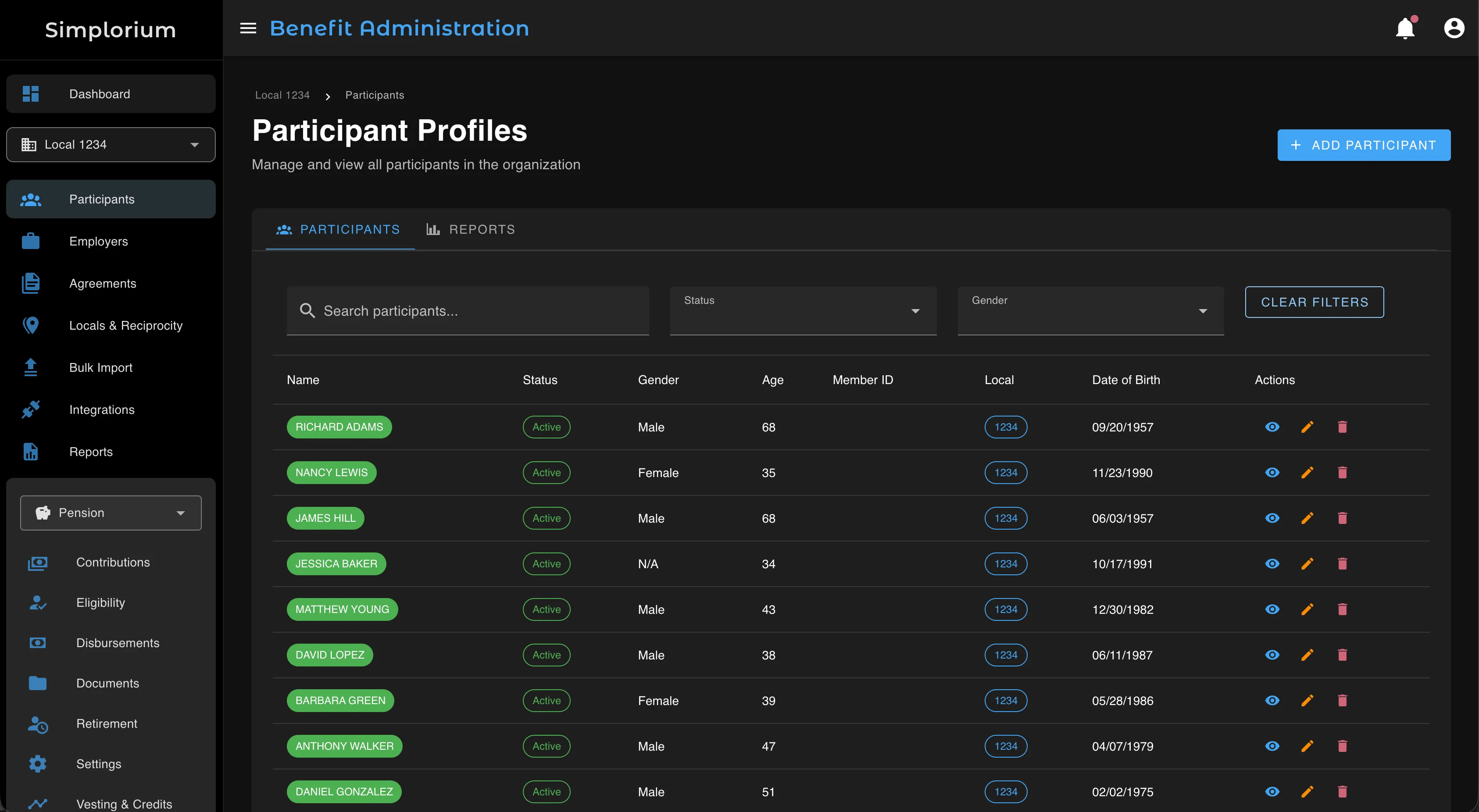Click the Add Participant button
The height and width of the screenshot is (812, 1479).
[1364, 145]
